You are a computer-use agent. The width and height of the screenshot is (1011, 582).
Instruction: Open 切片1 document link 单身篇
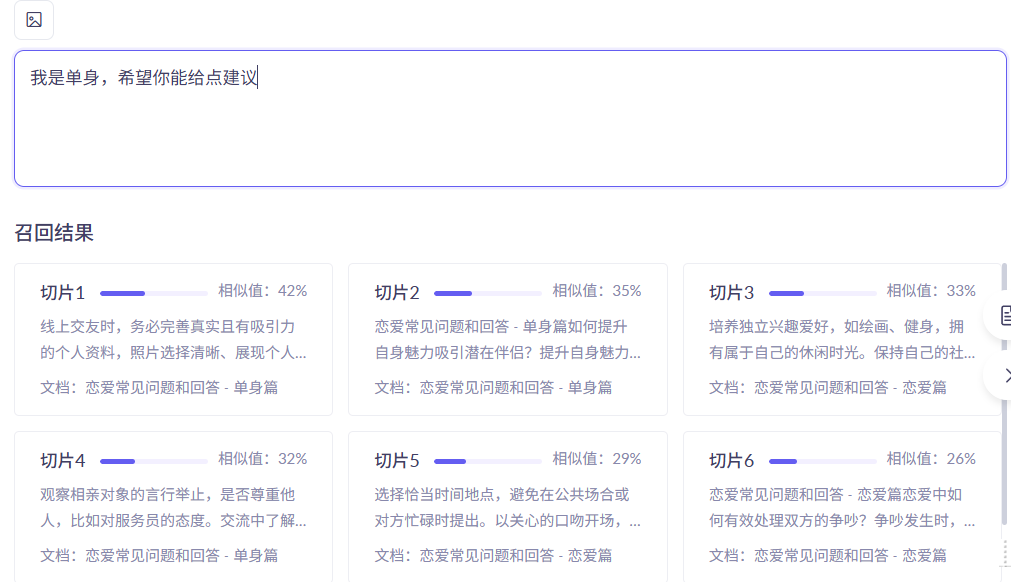159,387
